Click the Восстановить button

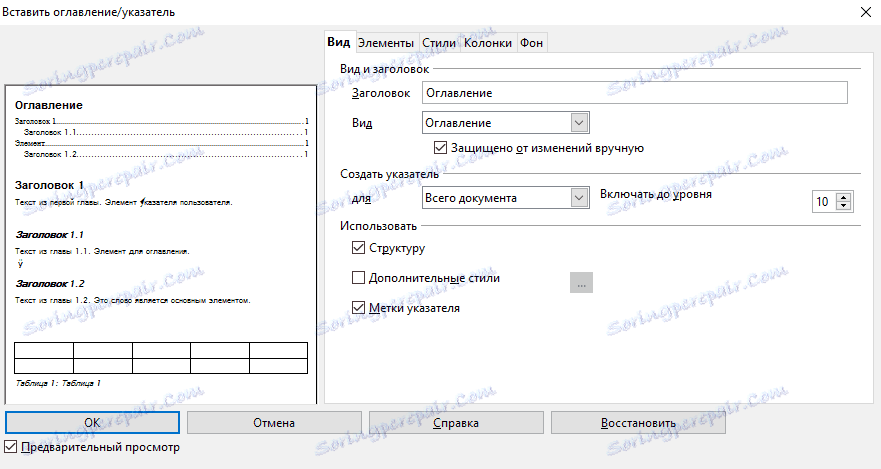(x=638, y=422)
